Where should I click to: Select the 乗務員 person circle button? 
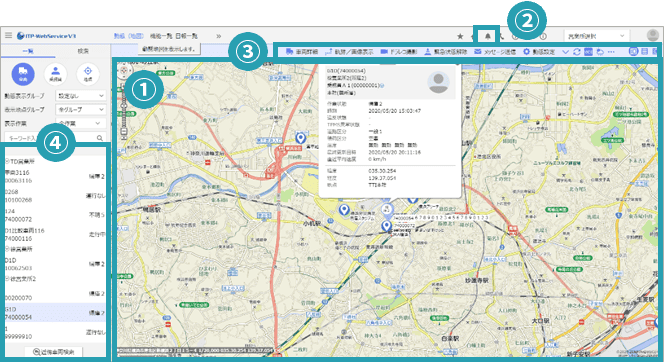click(x=55, y=74)
